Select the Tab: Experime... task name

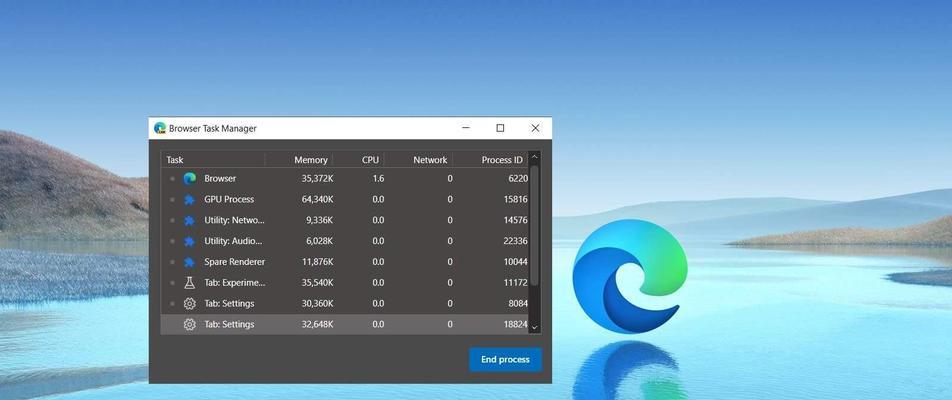click(234, 283)
